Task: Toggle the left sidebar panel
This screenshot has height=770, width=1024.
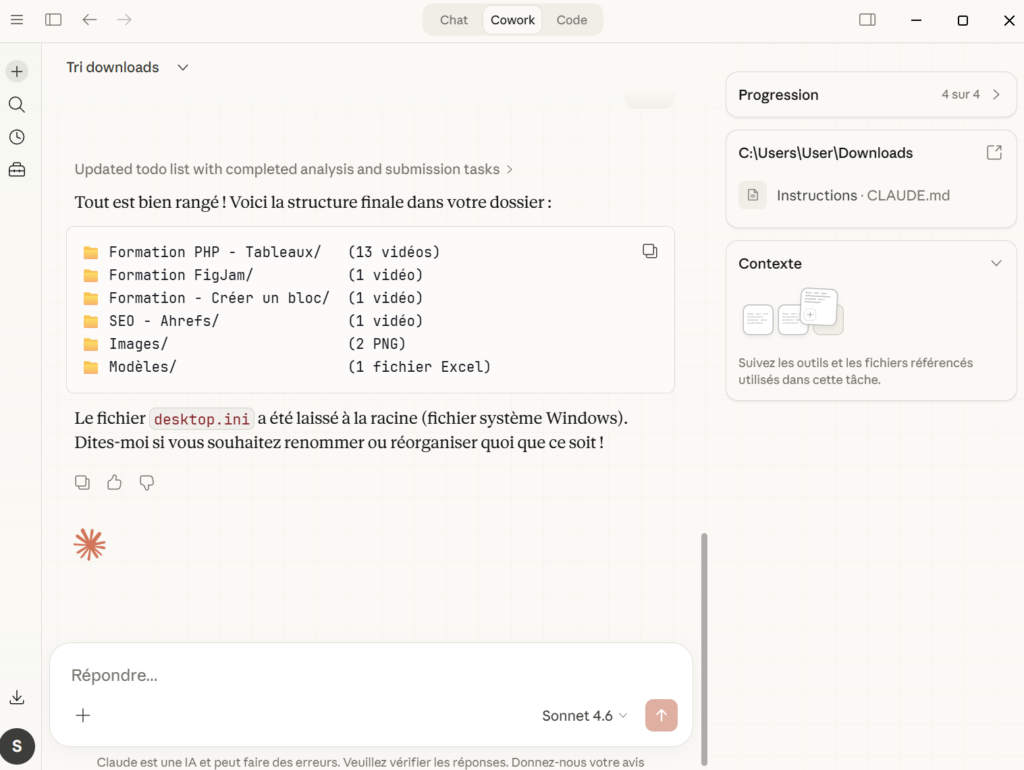Action: [53, 20]
